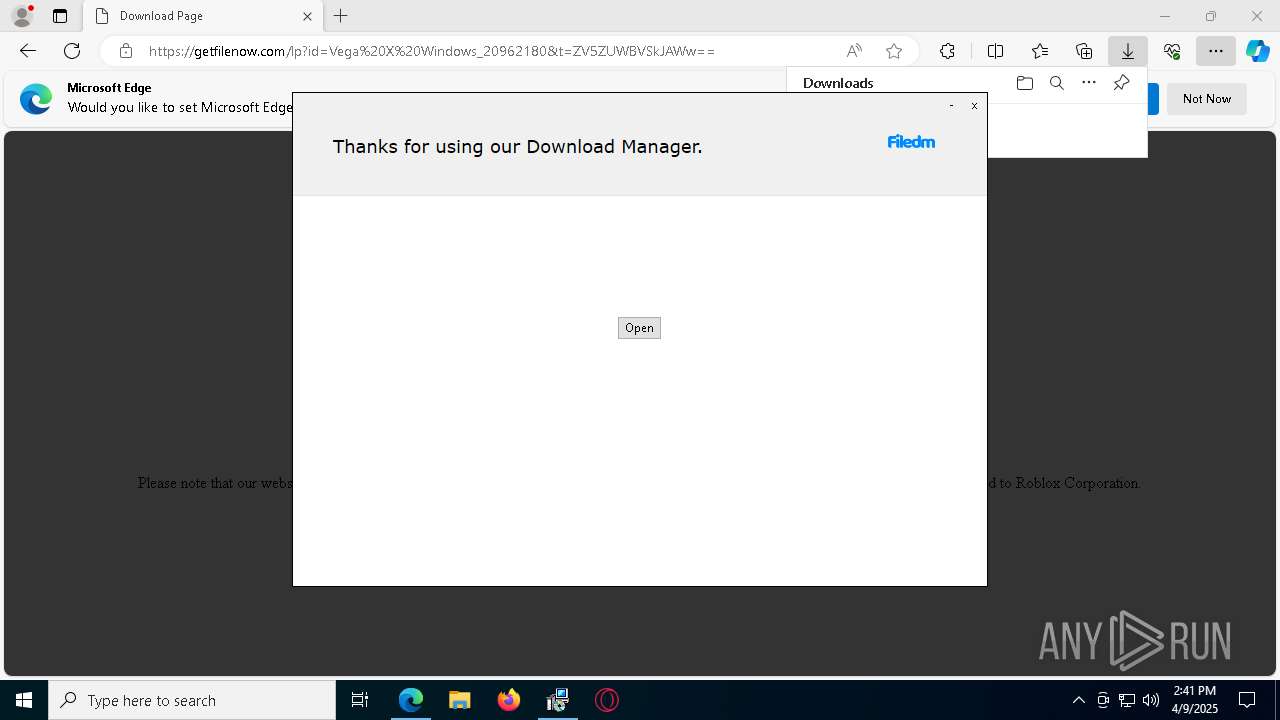
Task: Click the Filedm logo
Action: point(911,142)
